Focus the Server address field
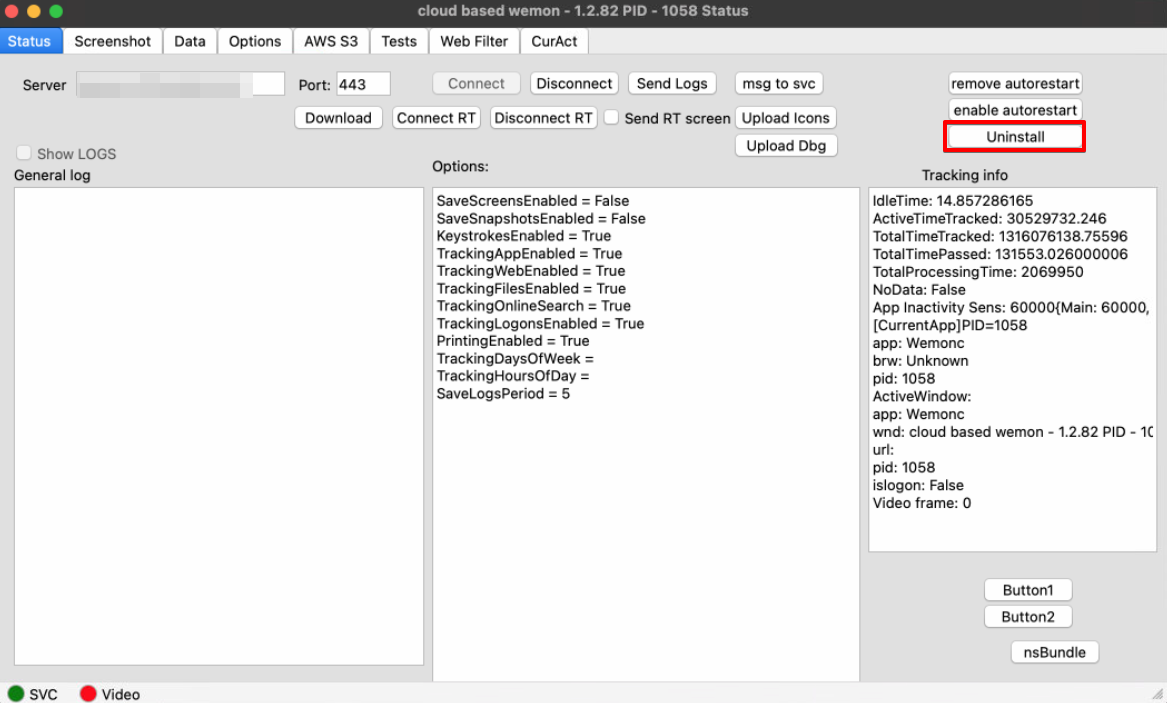Viewport: 1167px width, 703px height. [x=180, y=85]
